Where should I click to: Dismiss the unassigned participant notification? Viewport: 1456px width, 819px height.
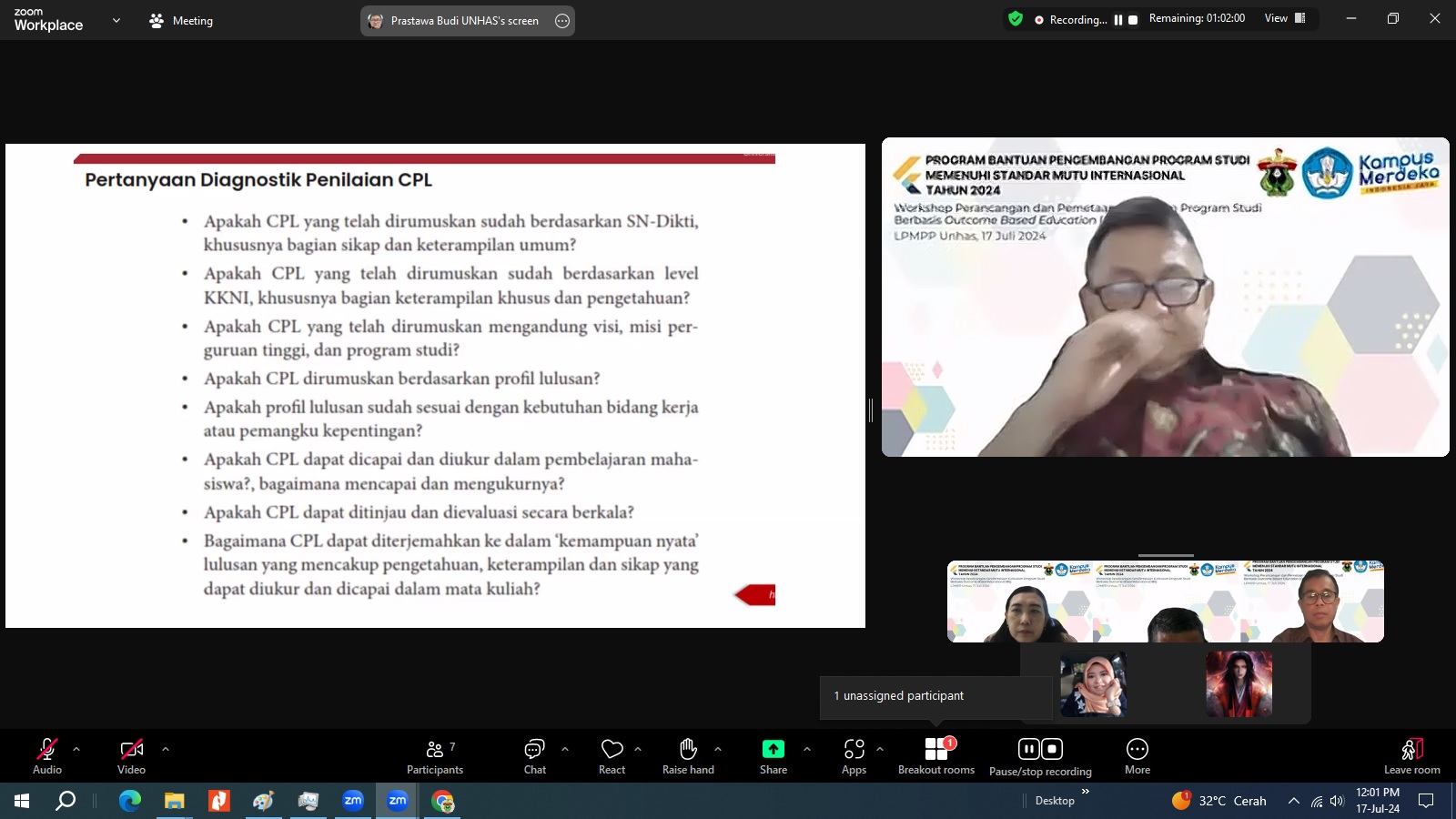935,695
